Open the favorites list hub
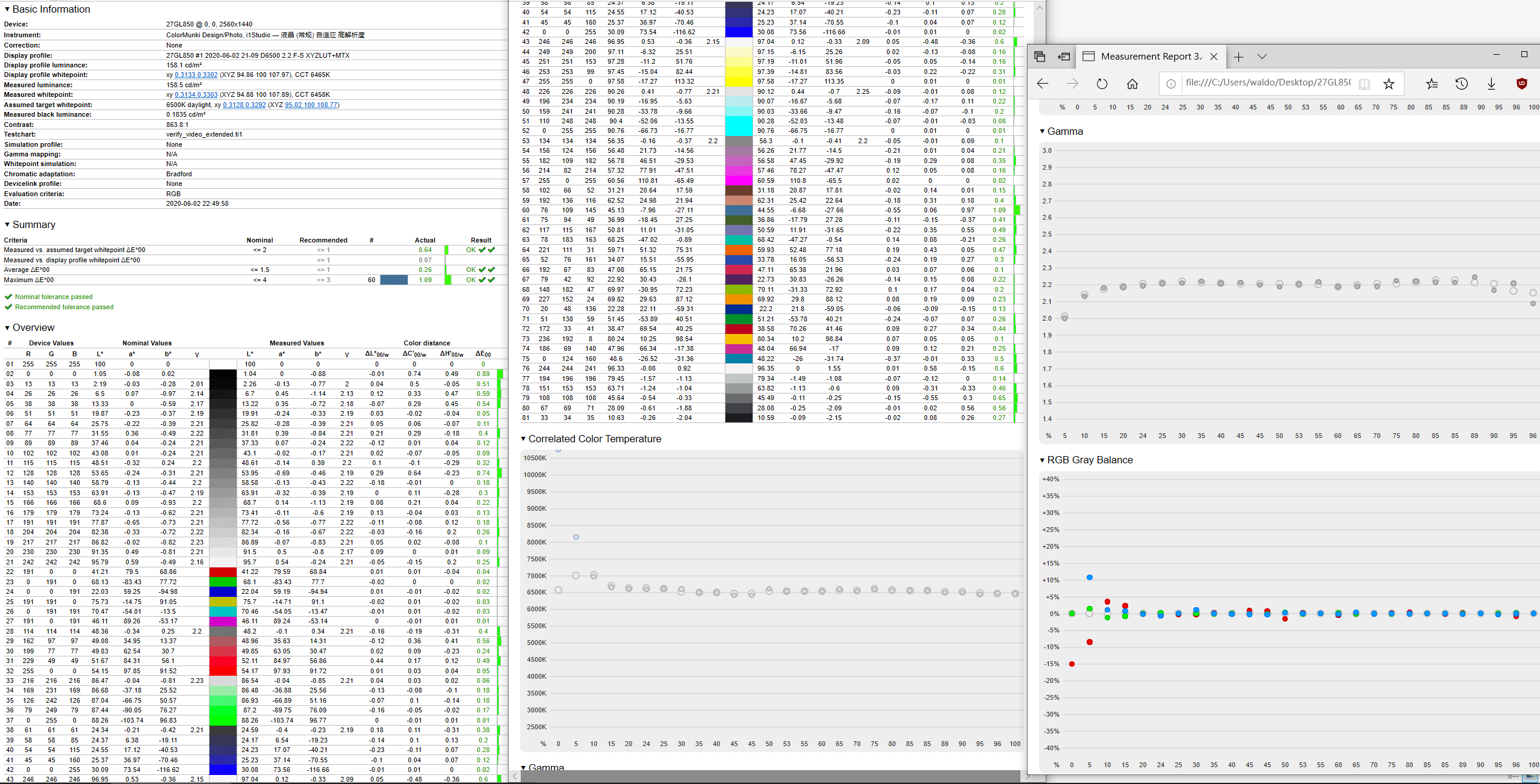The image size is (1540, 784). (x=1432, y=84)
